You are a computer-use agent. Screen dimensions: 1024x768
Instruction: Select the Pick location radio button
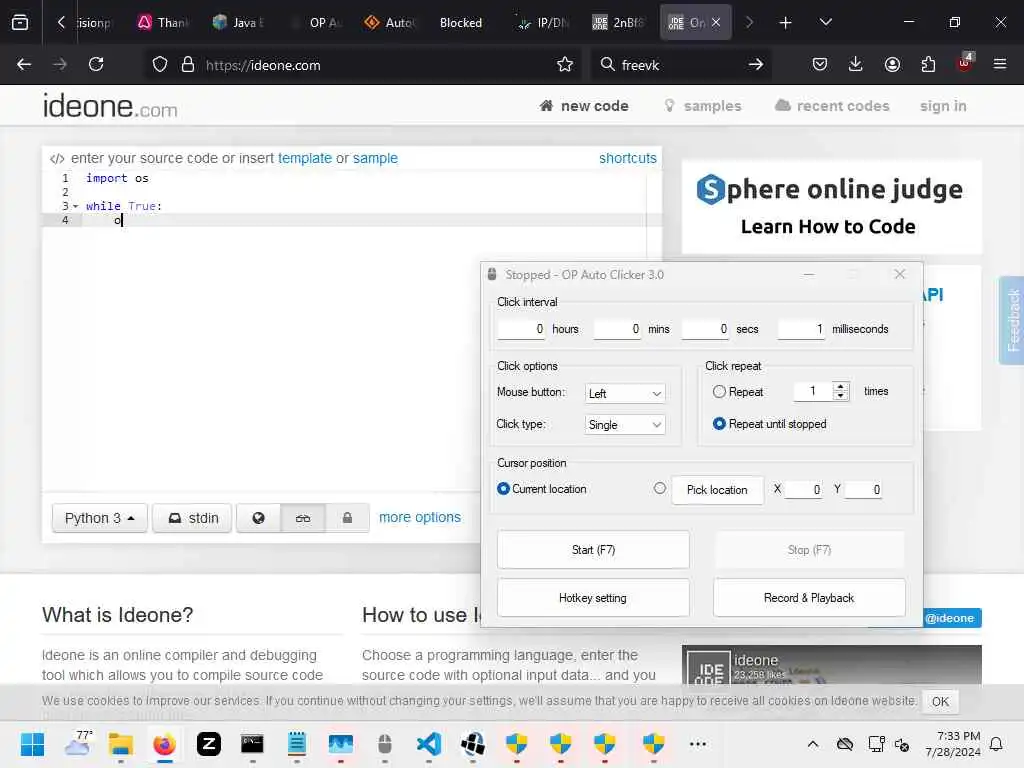pyautogui.click(x=660, y=488)
